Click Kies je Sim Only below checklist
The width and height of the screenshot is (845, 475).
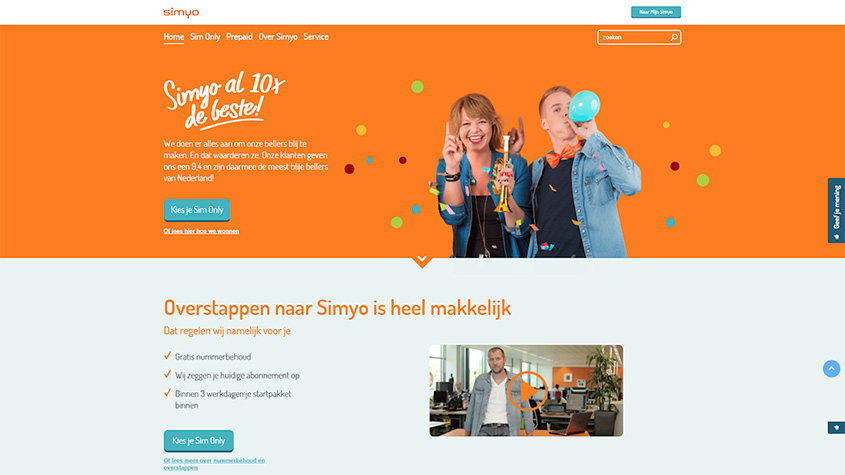[198, 440]
